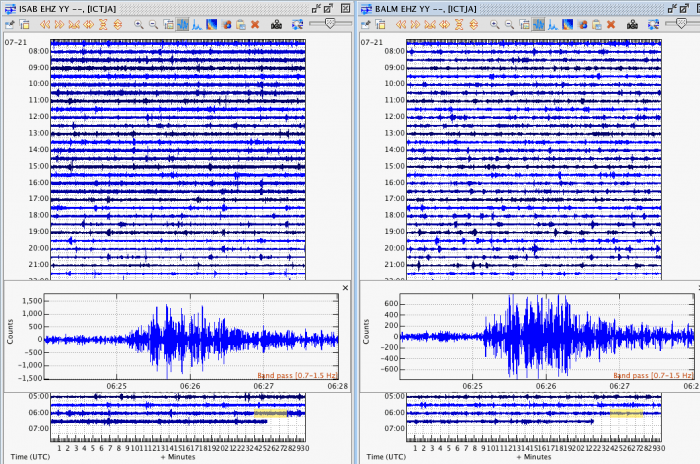Zoom in with magnifier in ISAB toolbar
Image resolution: width=700 pixels, height=464 pixels.
click(x=139, y=25)
